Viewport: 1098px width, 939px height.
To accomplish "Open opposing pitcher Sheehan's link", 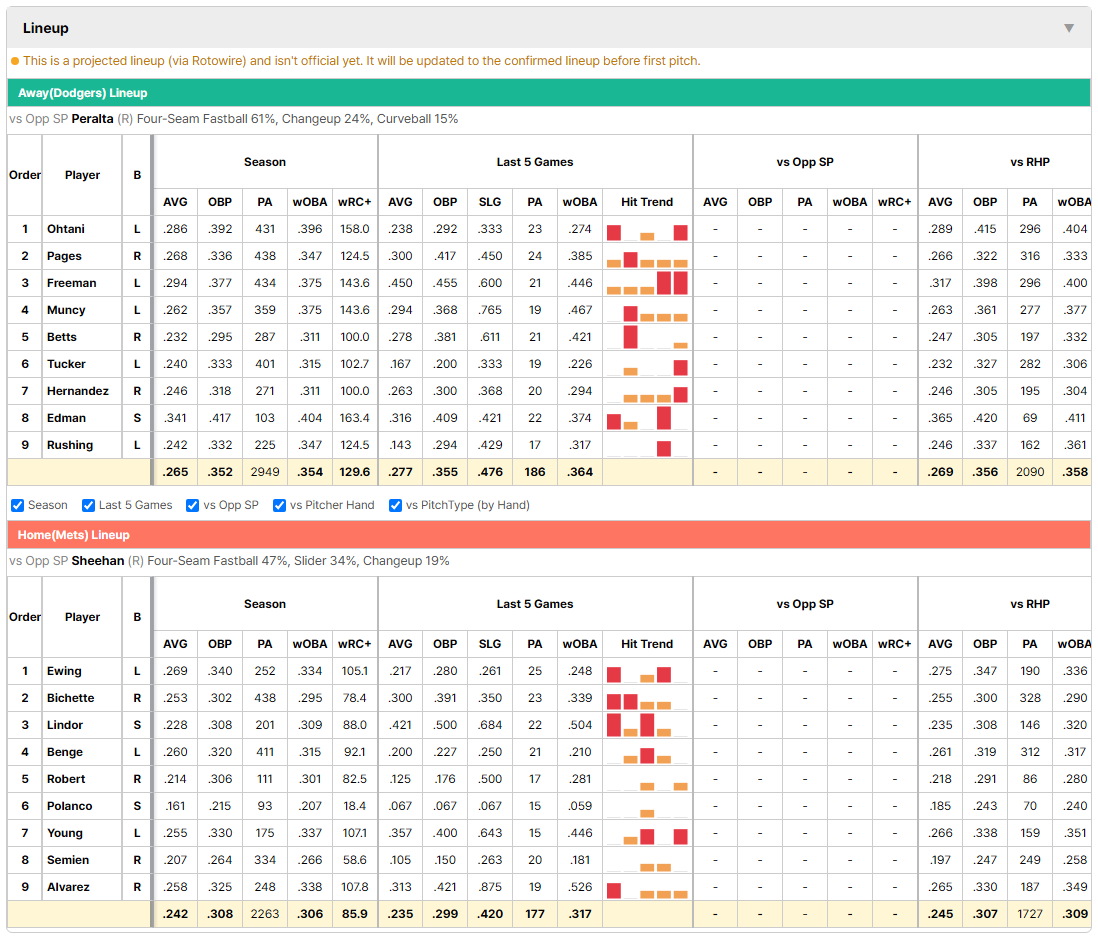I will click(98, 561).
